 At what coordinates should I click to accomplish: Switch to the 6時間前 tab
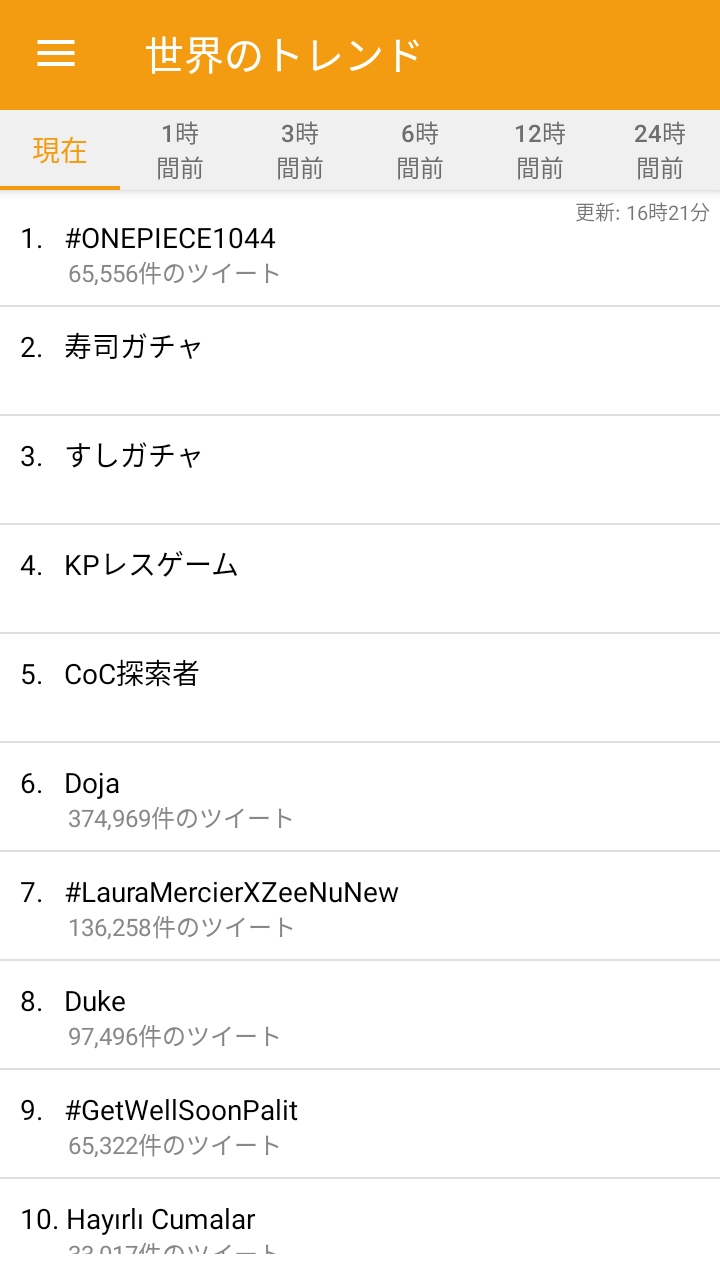point(420,151)
